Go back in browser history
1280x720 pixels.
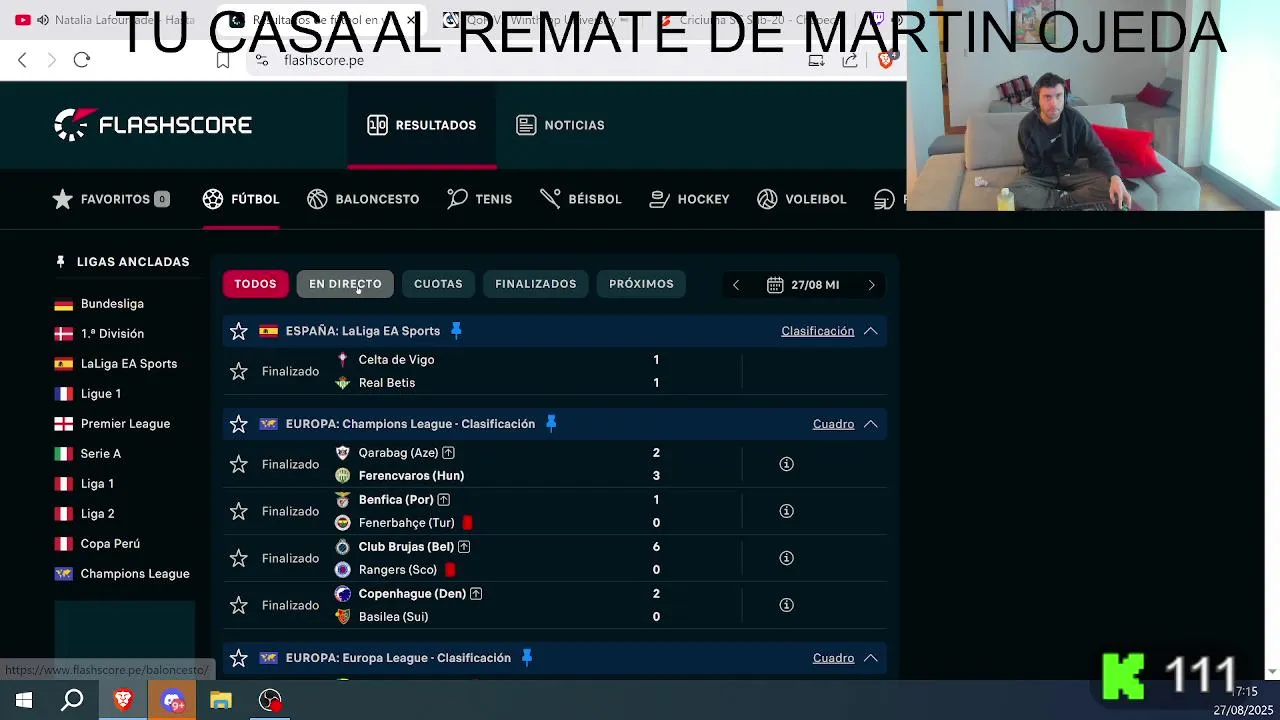pyautogui.click(x=22, y=60)
